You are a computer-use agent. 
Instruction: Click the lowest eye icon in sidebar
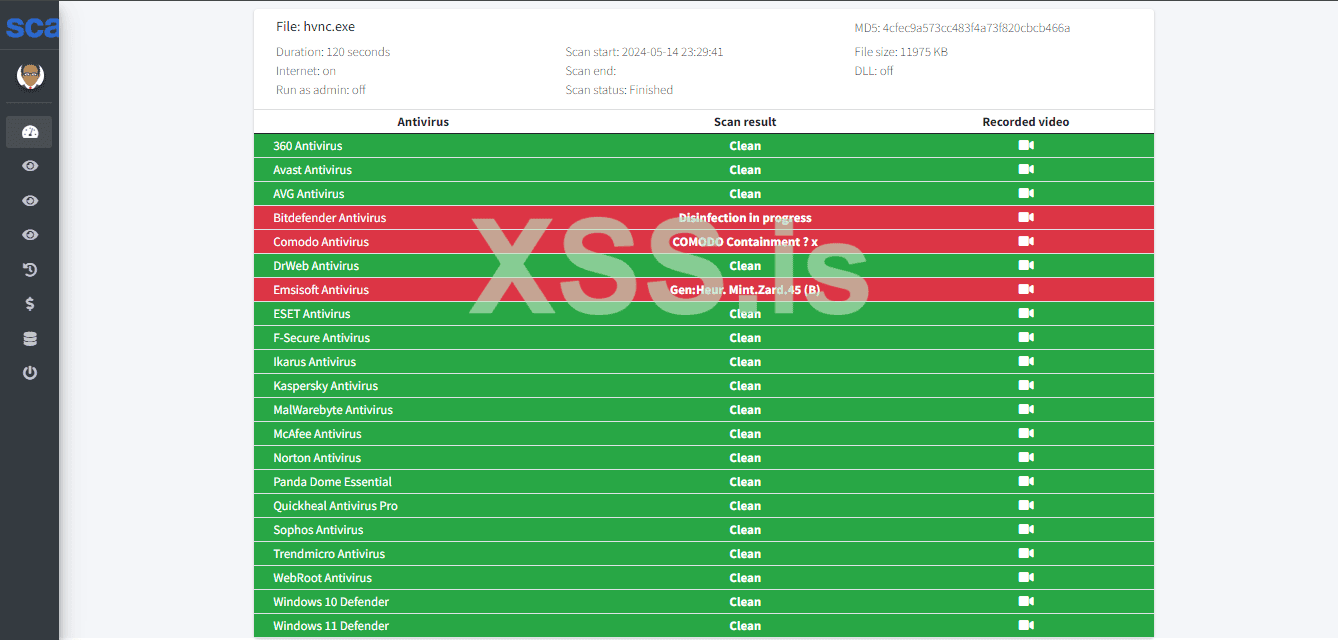coord(30,235)
